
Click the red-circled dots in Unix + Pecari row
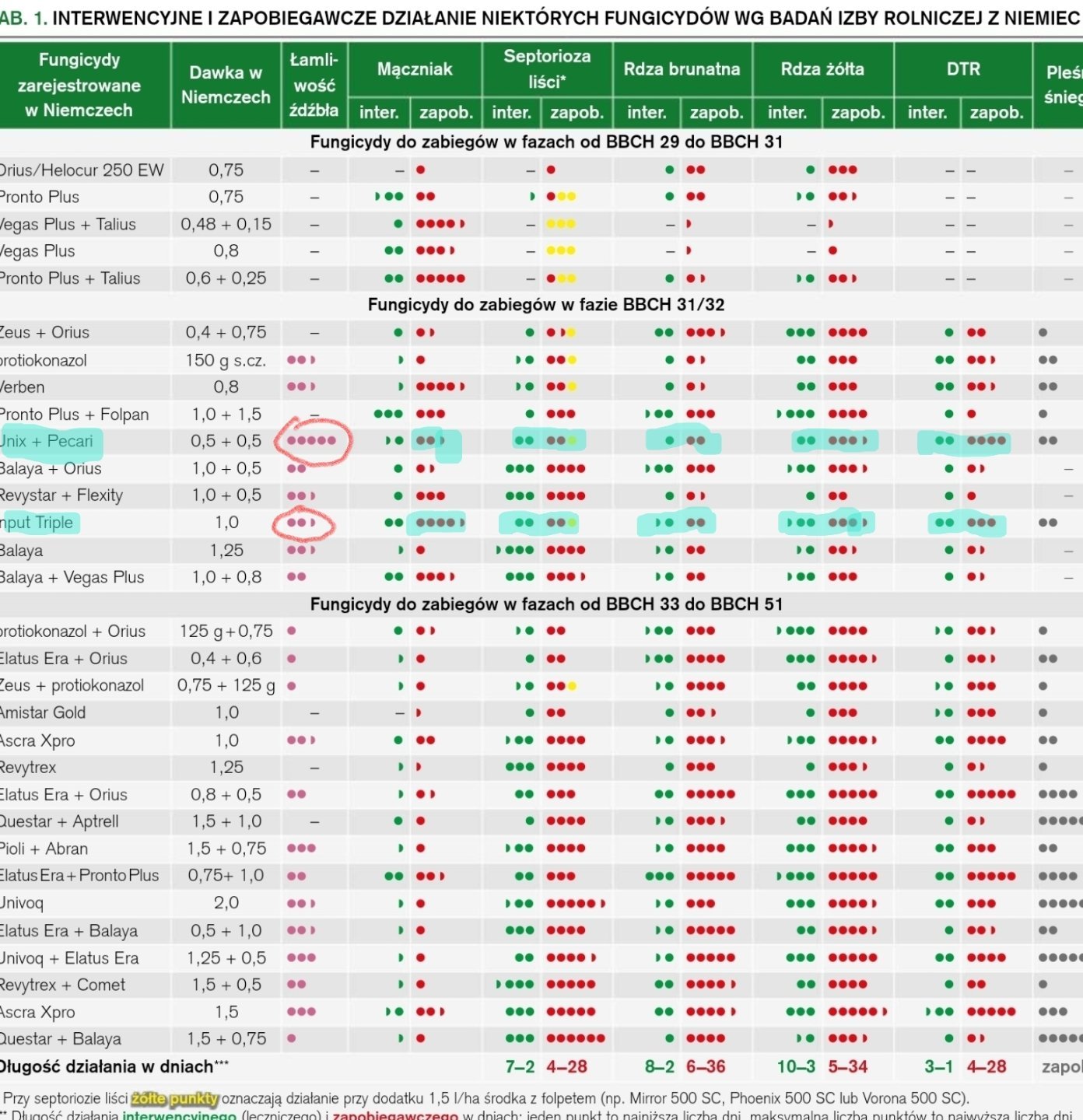click(x=312, y=440)
